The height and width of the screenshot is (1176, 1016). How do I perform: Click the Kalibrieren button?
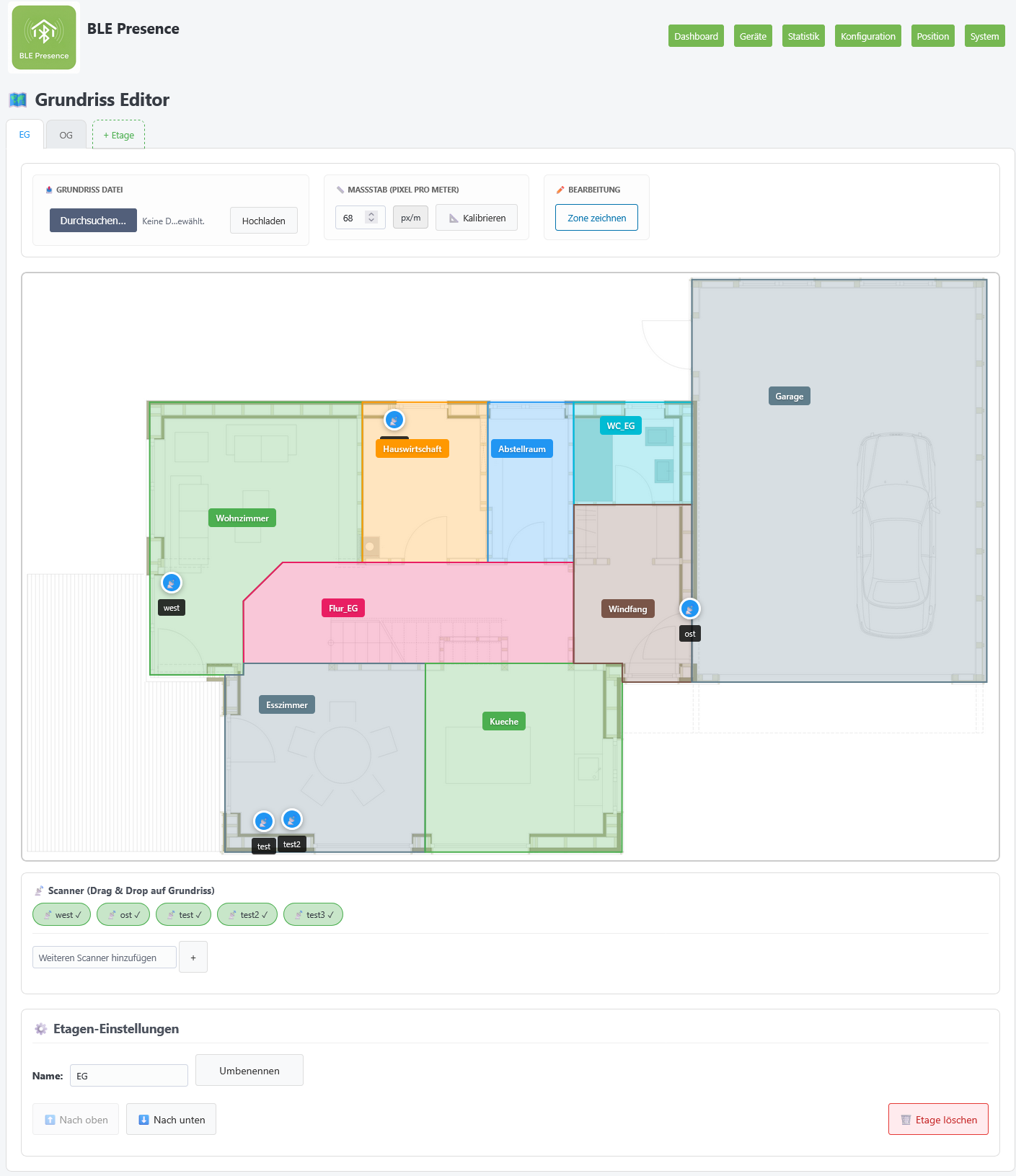(x=477, y=218)
